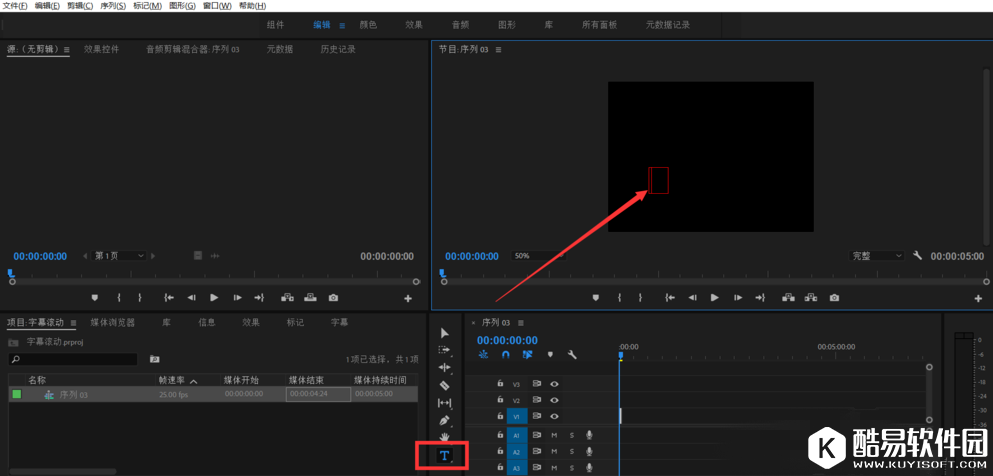Enable timeline snapping magnet icon
The width and height of the screenshot is (993, 476).
(x=506, y=354)
